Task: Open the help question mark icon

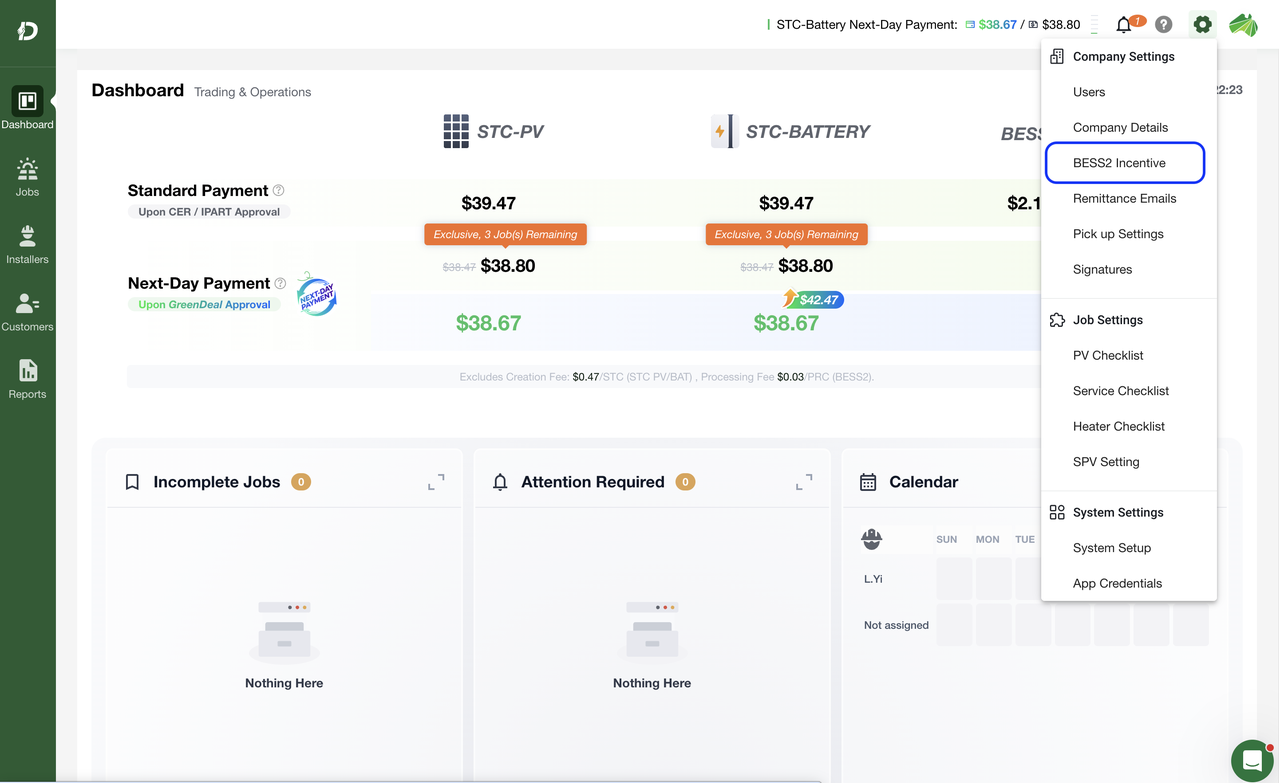Action: [1164, 25]
